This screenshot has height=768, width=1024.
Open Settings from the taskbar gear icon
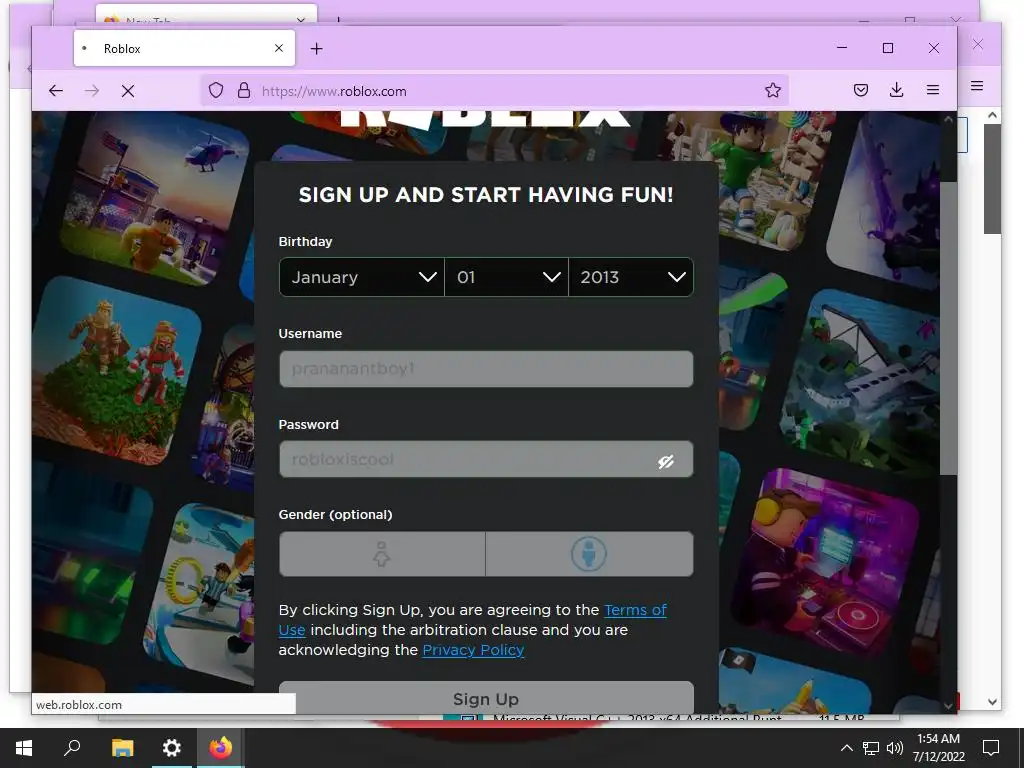[x=172, y=748]
